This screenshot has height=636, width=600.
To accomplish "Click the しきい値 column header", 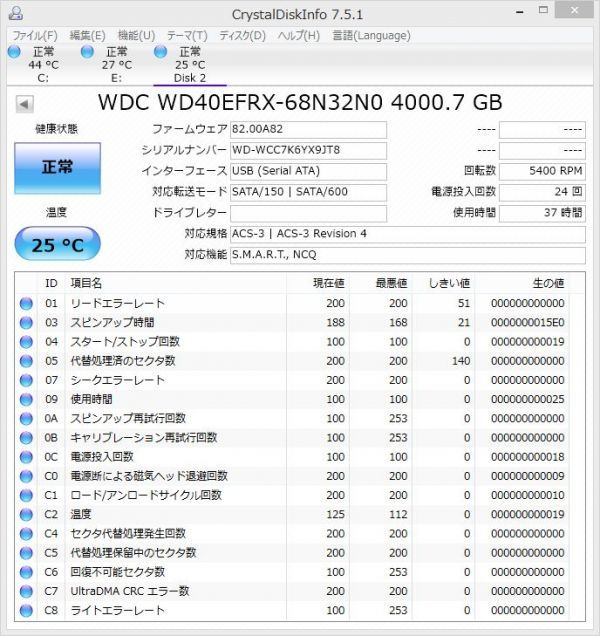I will 443,283.
